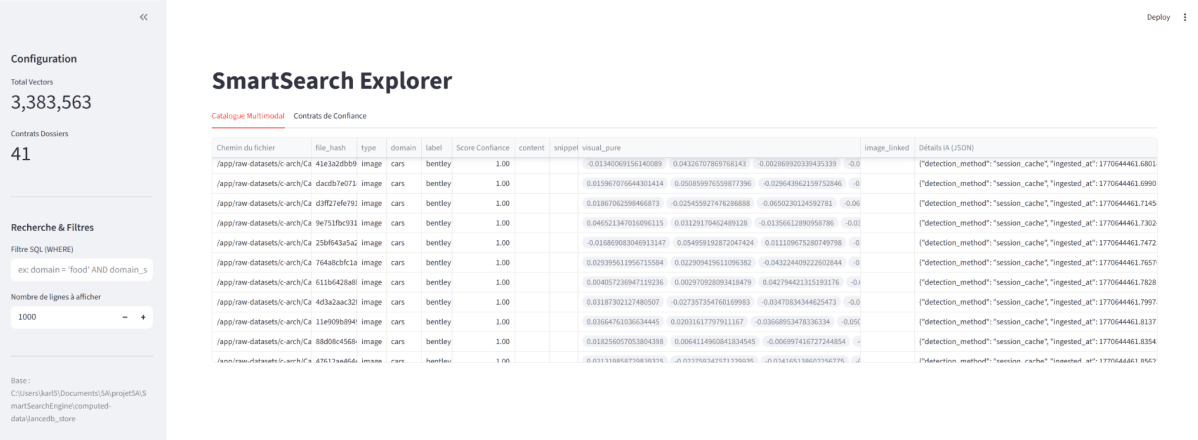Select the file hash cell 11e909b894
This screenshot has height=440, width=1198.
333,322
